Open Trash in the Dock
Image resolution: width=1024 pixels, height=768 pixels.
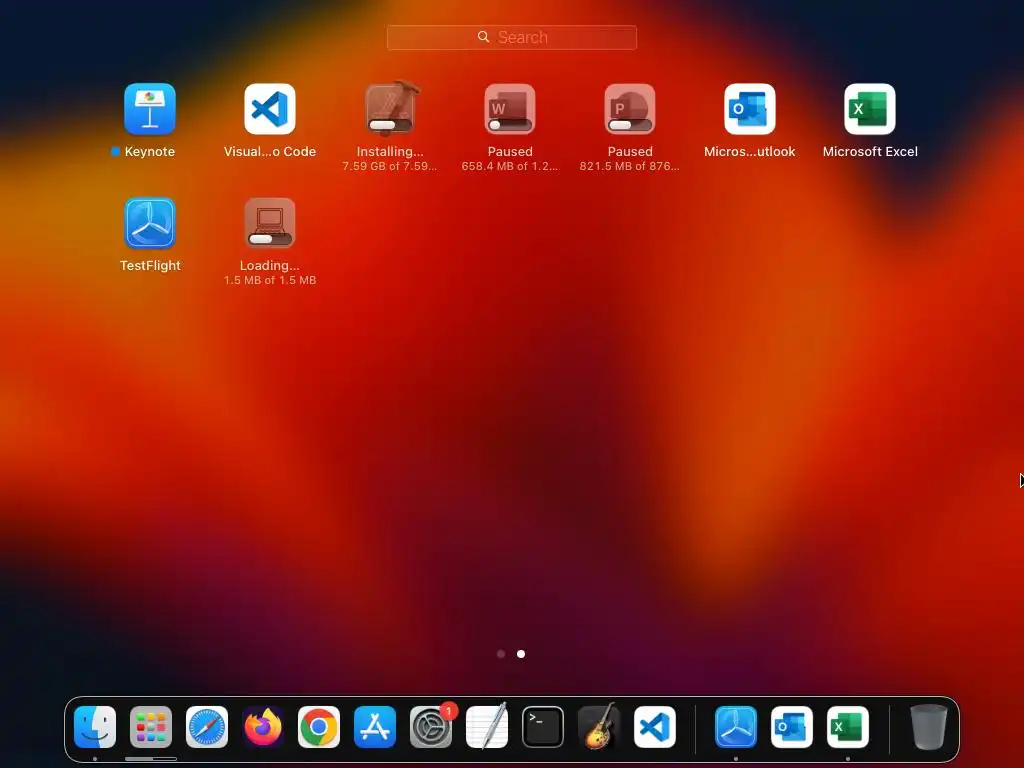point(928,727)
